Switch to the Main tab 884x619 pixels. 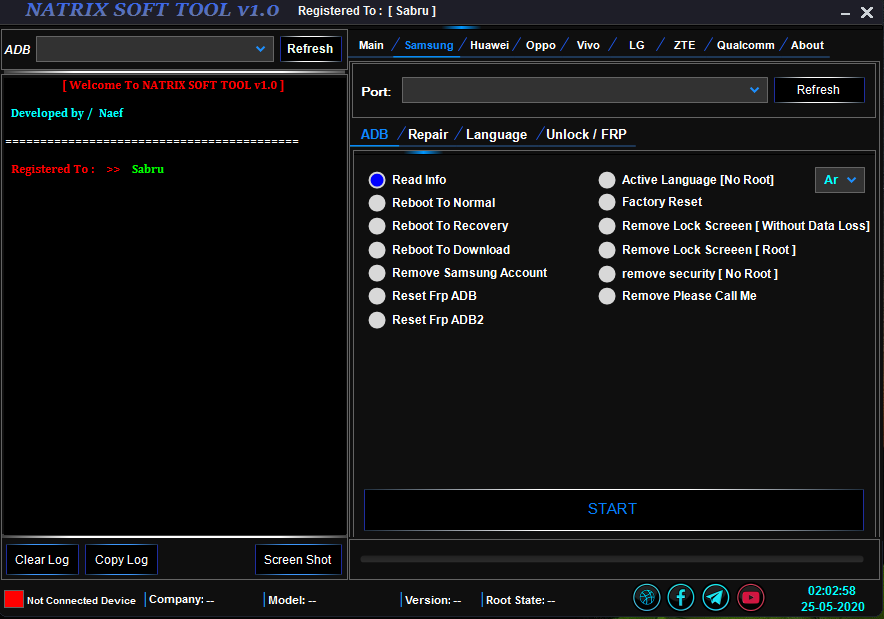[x=371, y=45]
